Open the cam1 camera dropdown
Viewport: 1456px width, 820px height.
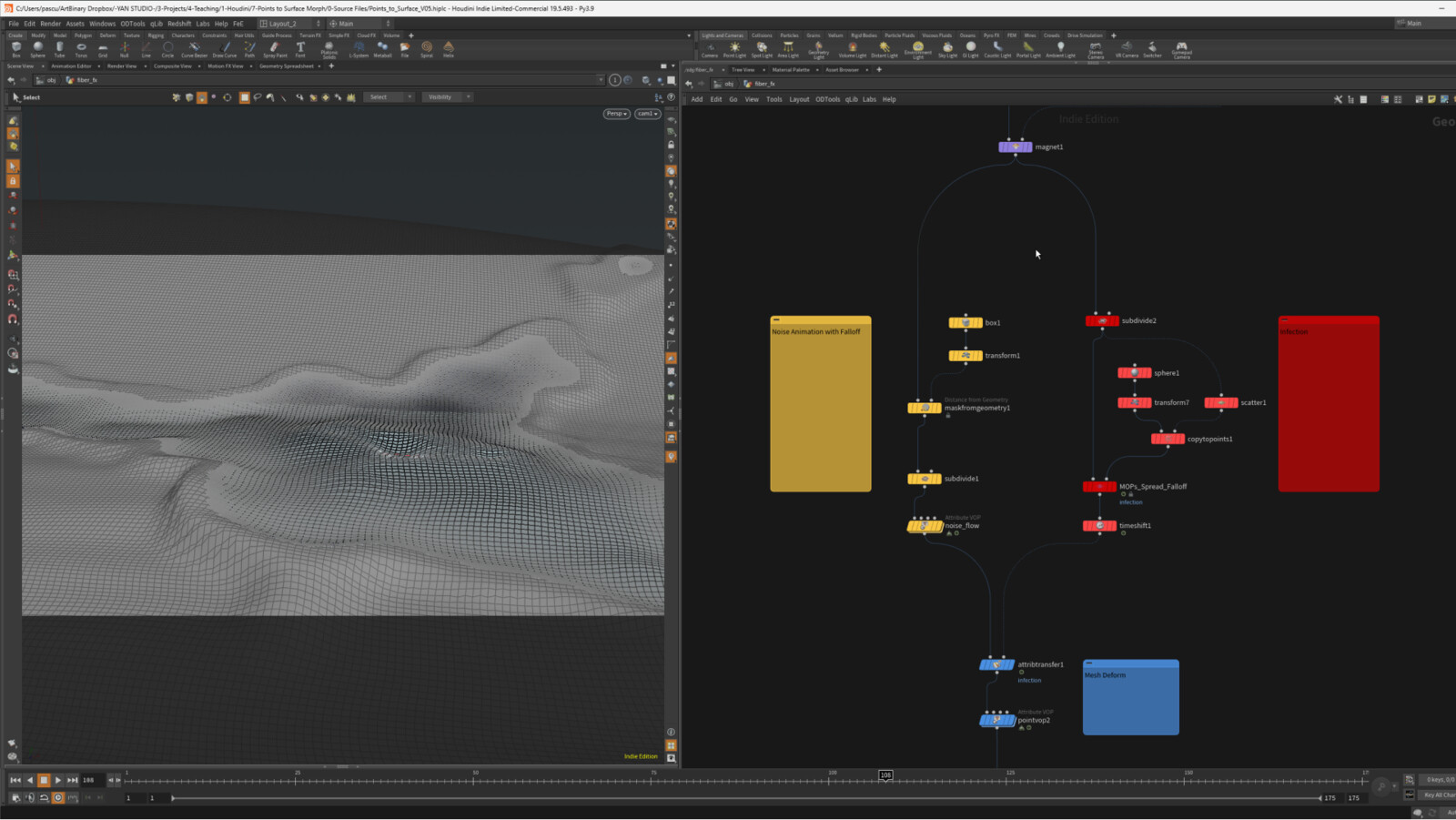pyautogui.click(x=646, y=114)
